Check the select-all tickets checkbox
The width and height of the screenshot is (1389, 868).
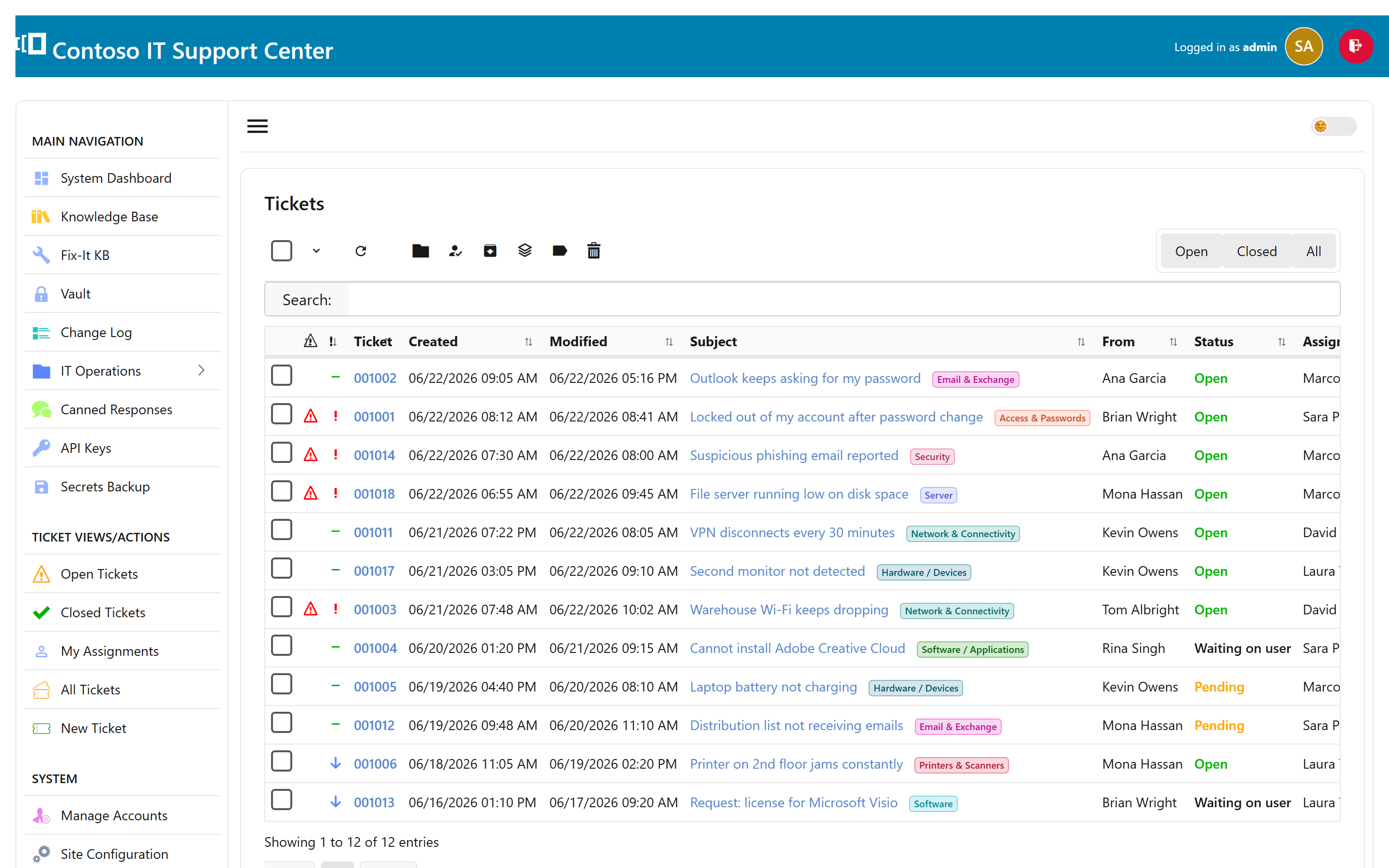click(281, 251)
